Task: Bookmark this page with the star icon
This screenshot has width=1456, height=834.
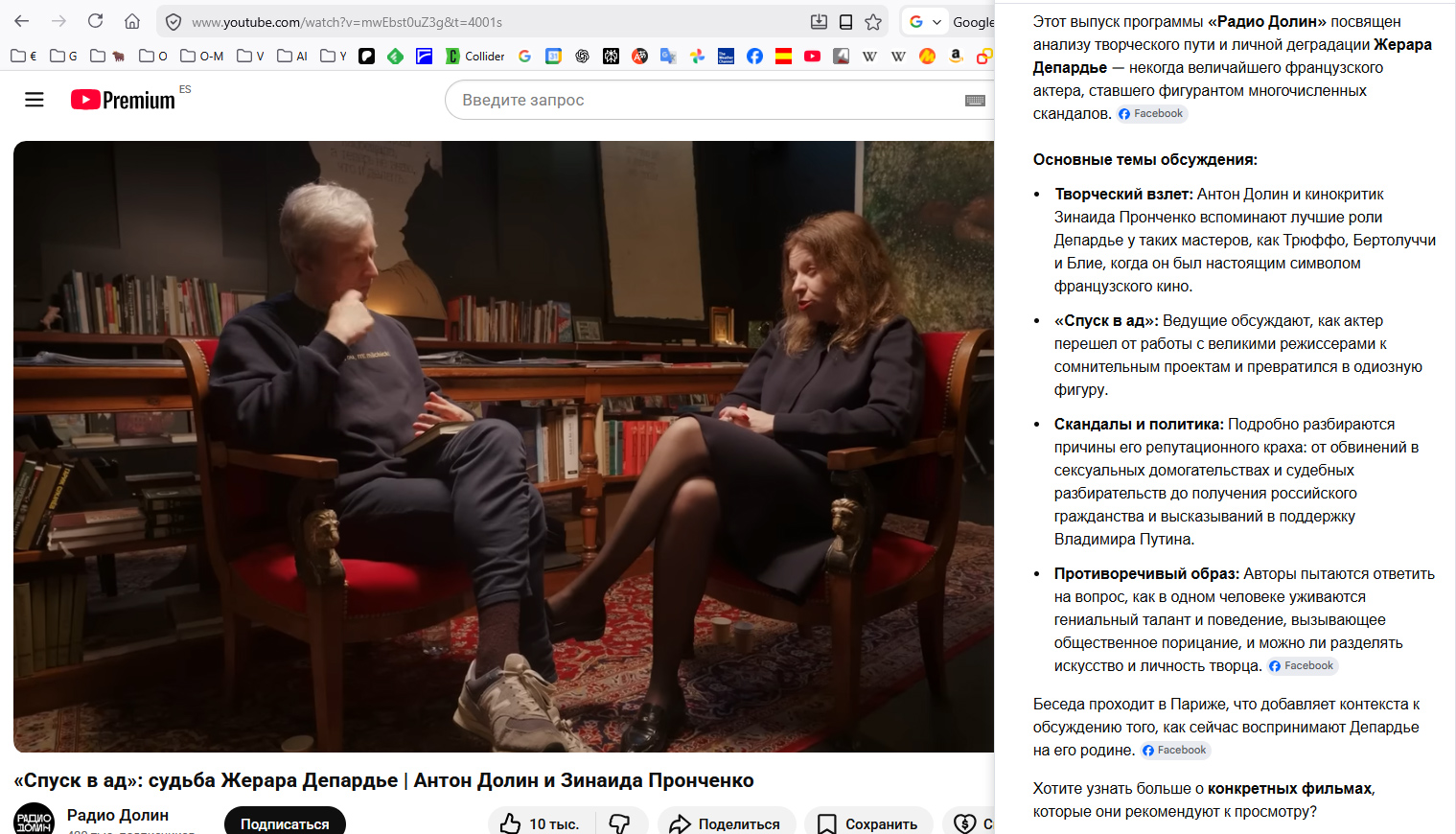Action: point(873,22)
